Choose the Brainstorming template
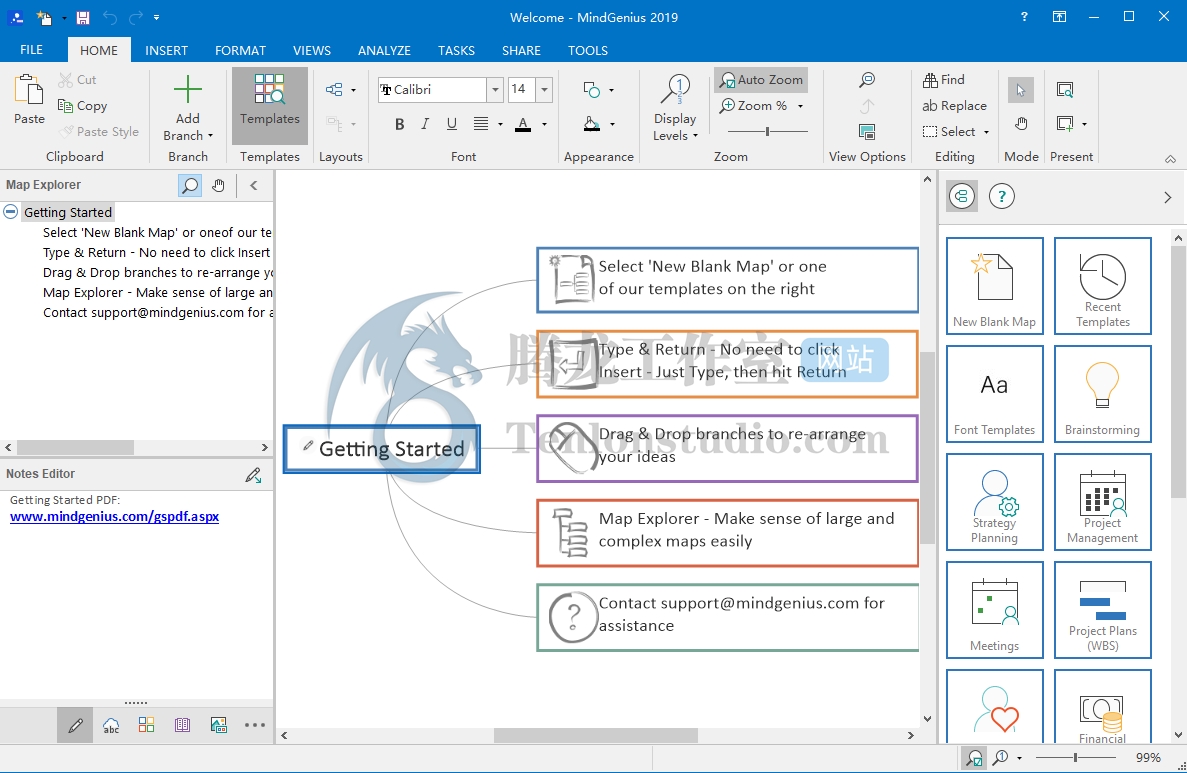This screenshot has height=773, width=1187. coord(1102,394)
